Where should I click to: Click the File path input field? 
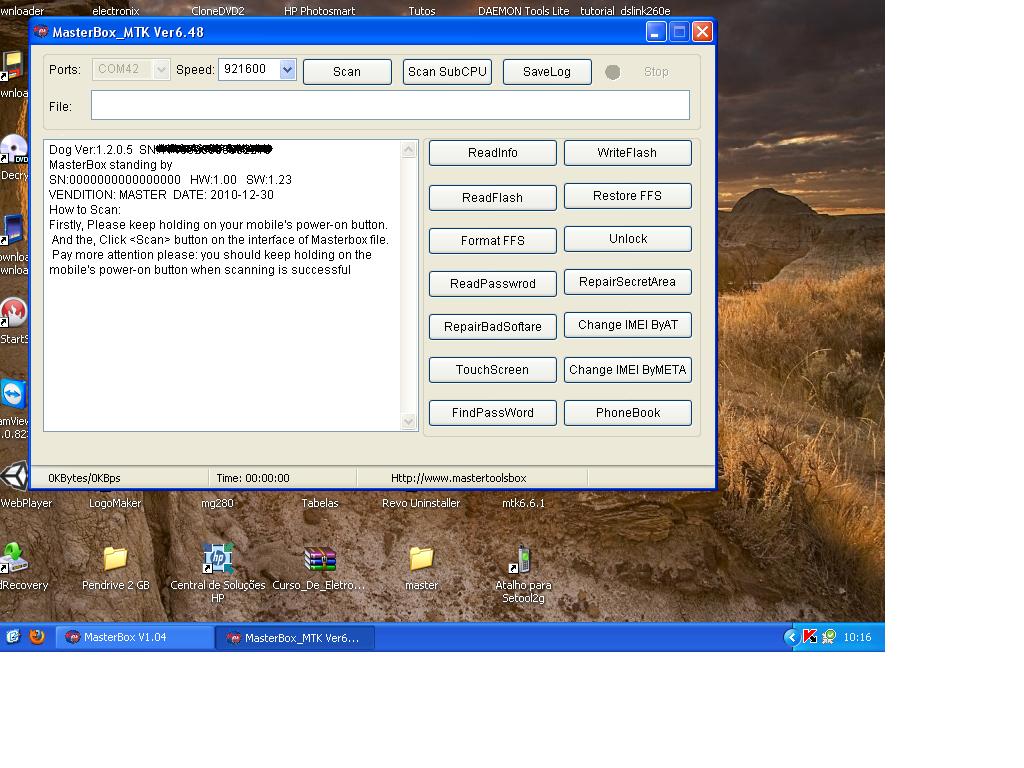pyautogui.click(x=390, y=106)
